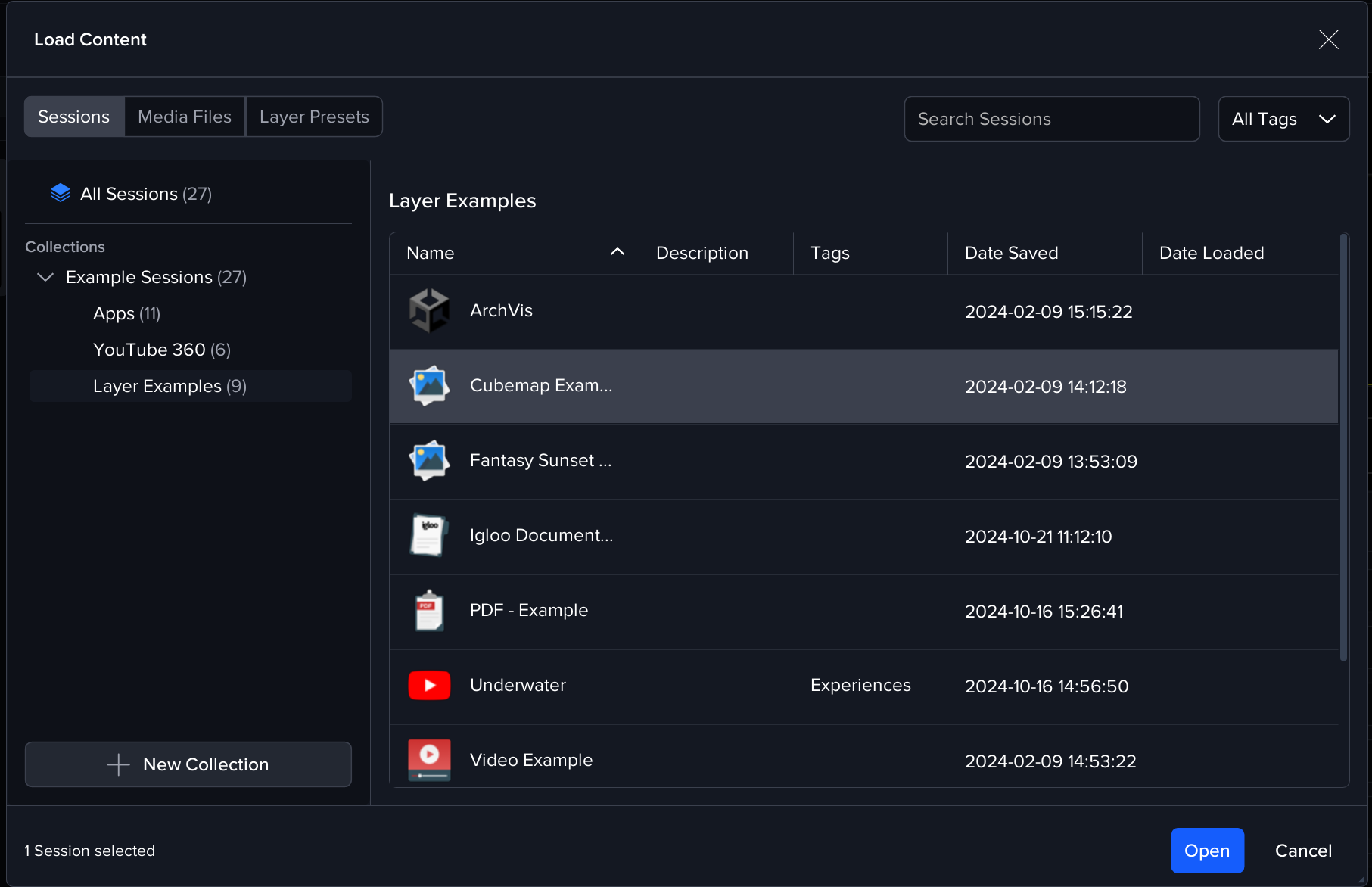This screenshot has height=887, width=1372.
Task: Click the Cubemap Example image icon
Action: click(x=429, y=386)
